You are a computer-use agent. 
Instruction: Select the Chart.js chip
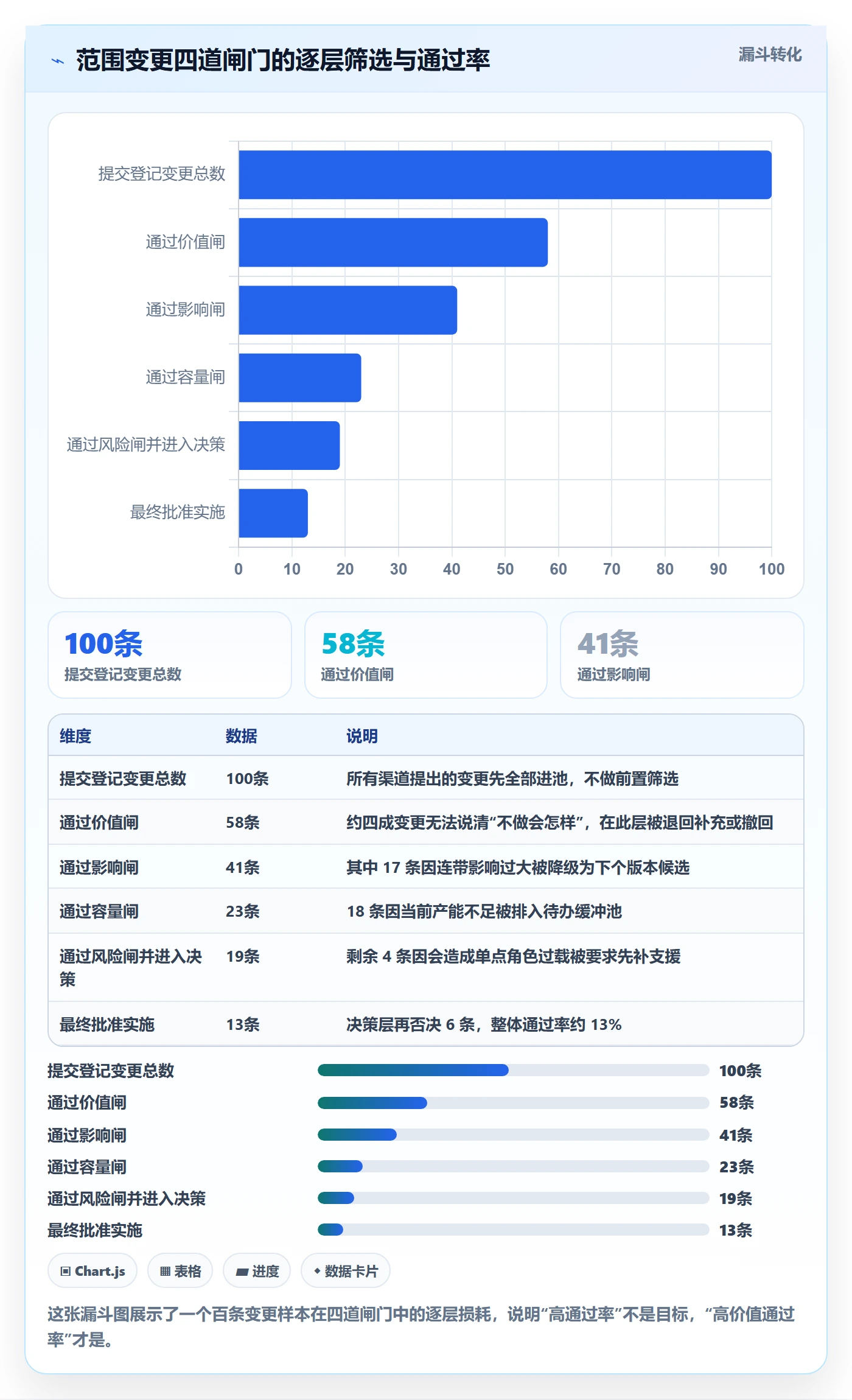coord(93,1271)
